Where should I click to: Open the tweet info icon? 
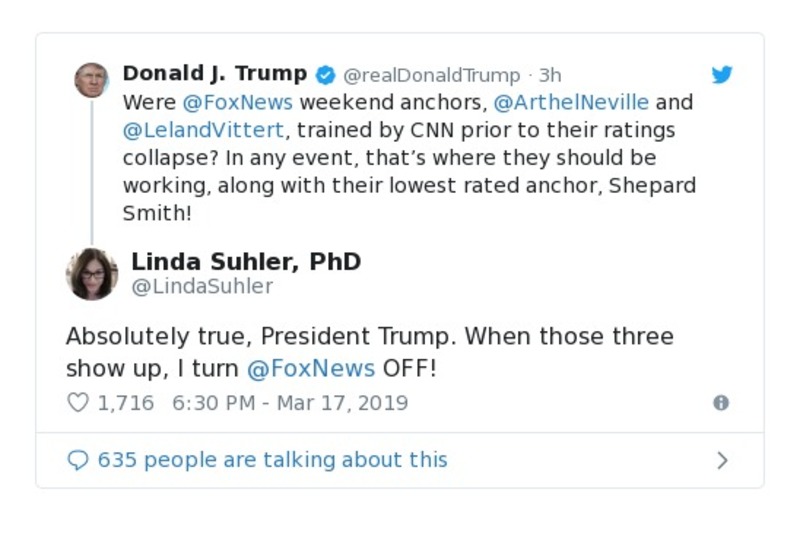720,403
